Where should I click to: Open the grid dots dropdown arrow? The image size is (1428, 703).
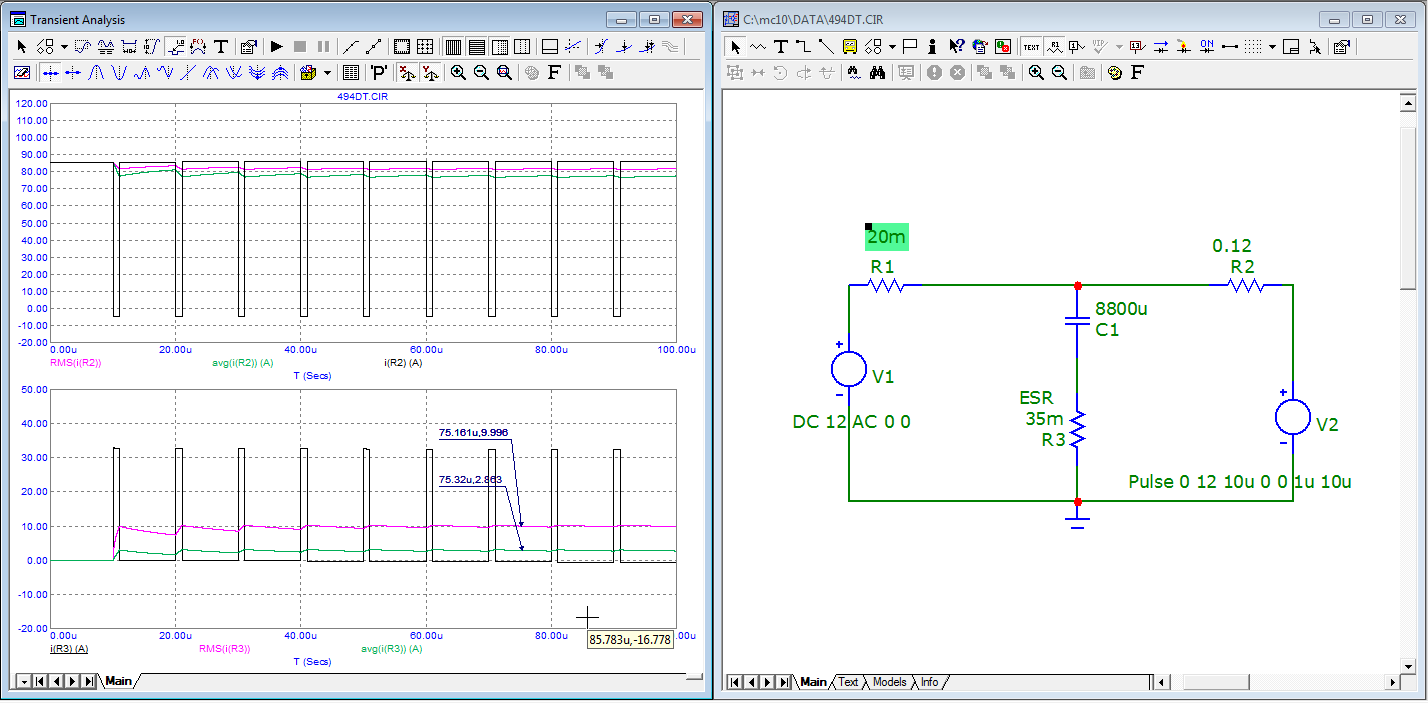(1272, 46)
